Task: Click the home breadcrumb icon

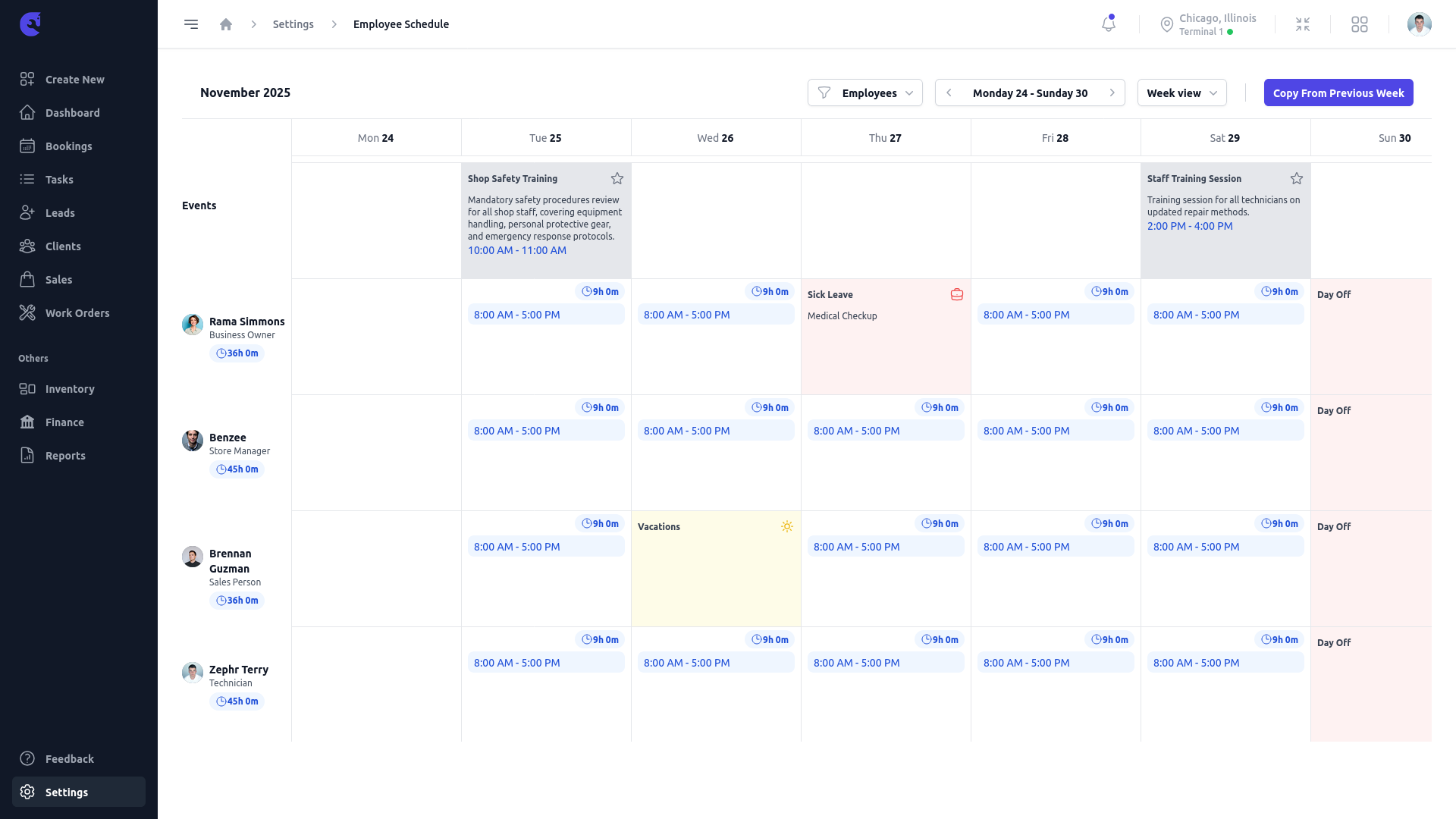Action: point(226,24)
